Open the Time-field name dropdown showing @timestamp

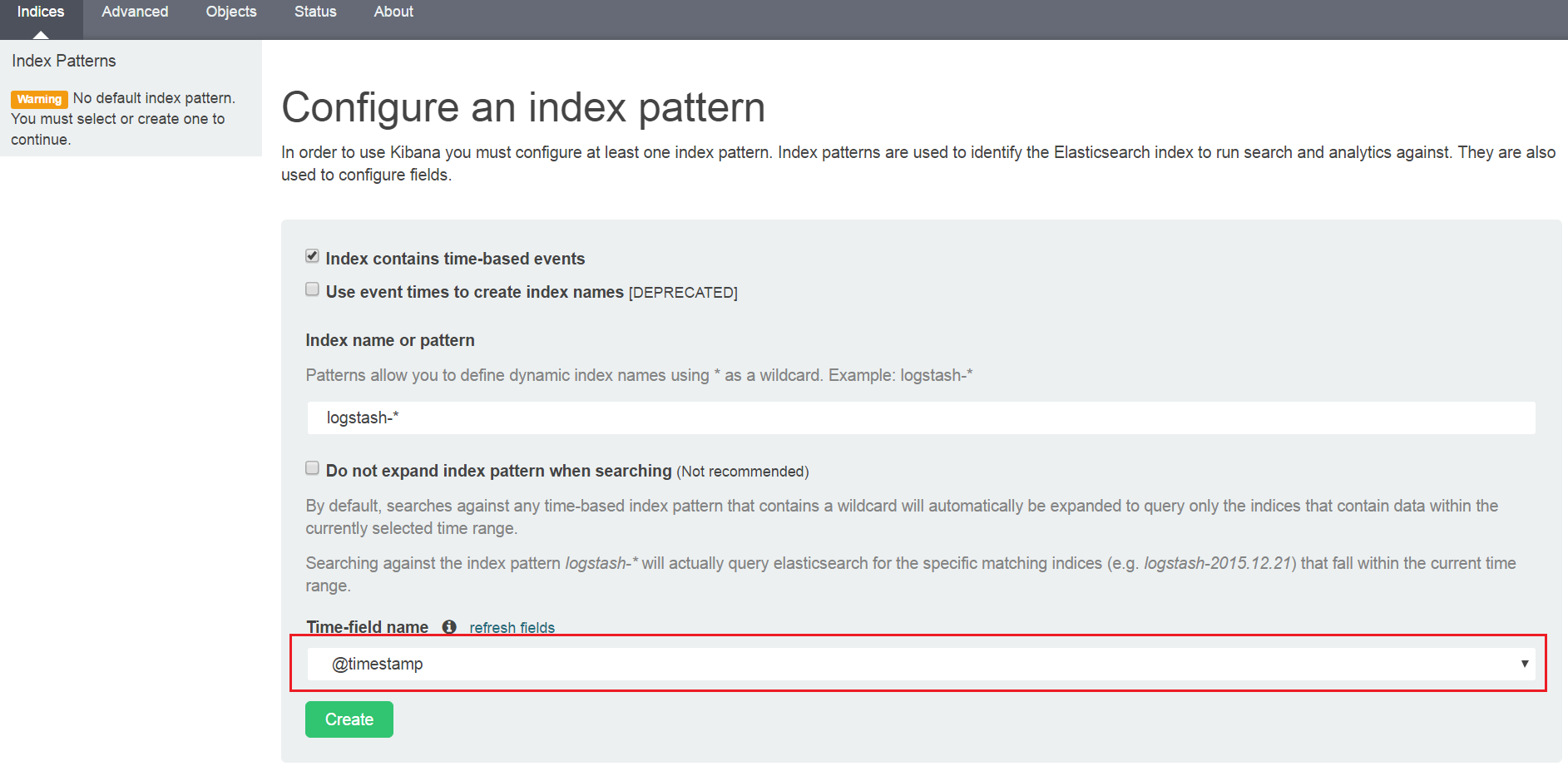(x=921, y=664)
